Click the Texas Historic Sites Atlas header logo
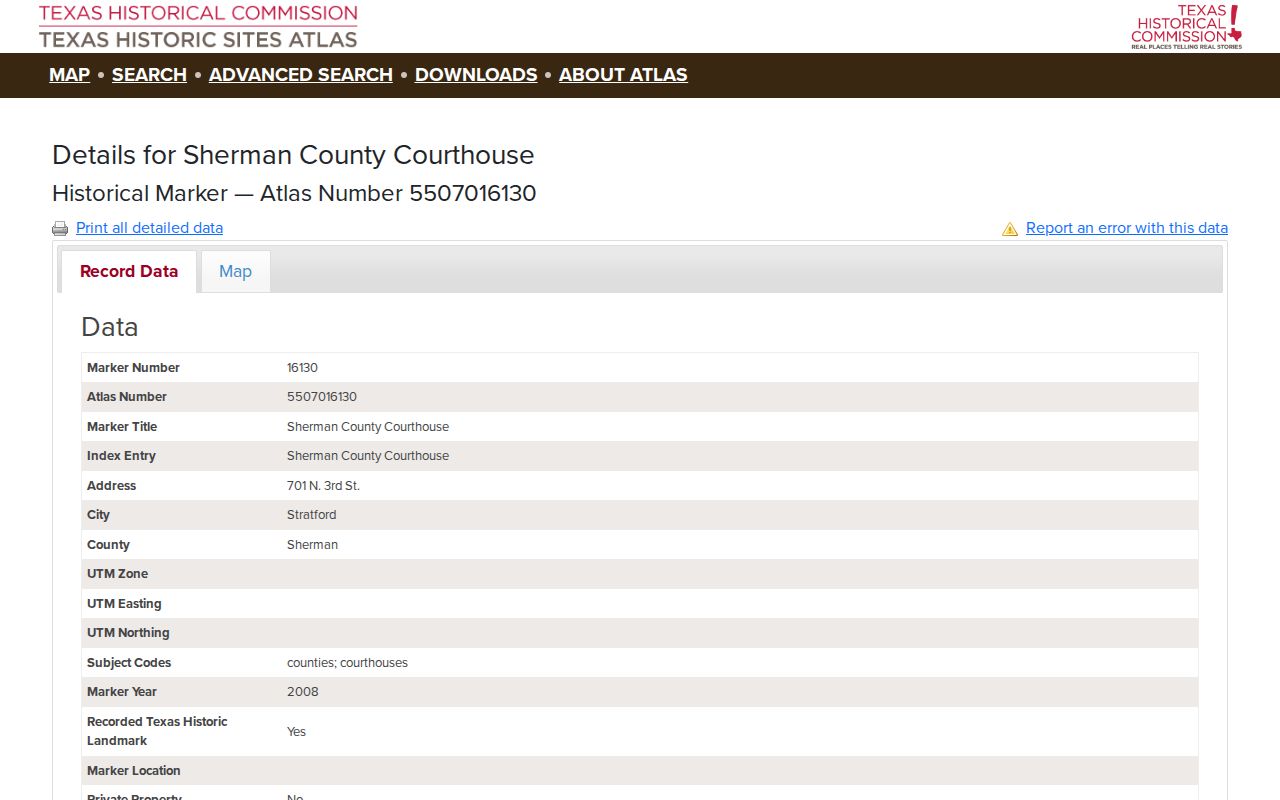Screen dimensions: 1280x800 click(198, 26)
